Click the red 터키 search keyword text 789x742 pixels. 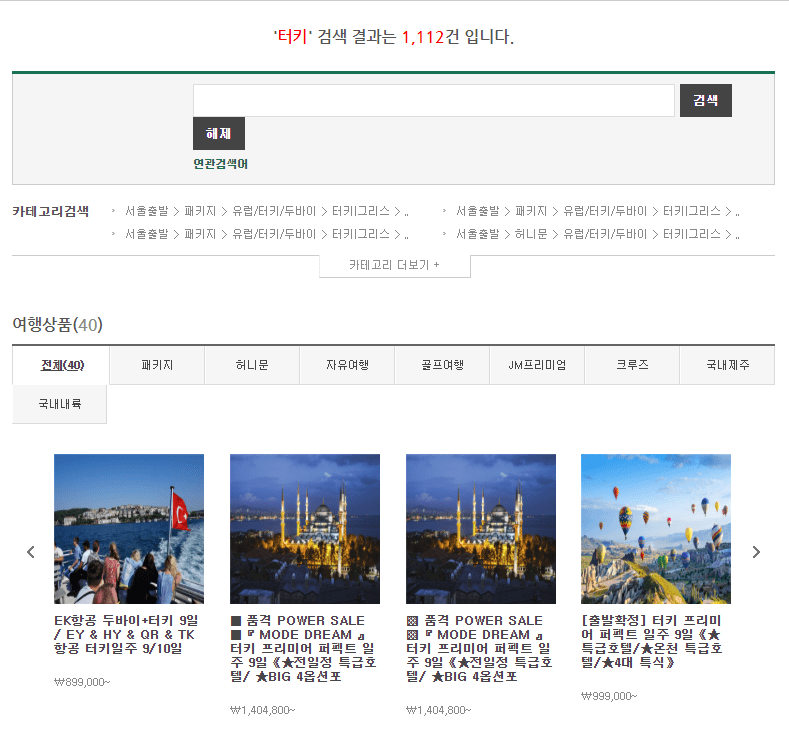tap(293, 37)
